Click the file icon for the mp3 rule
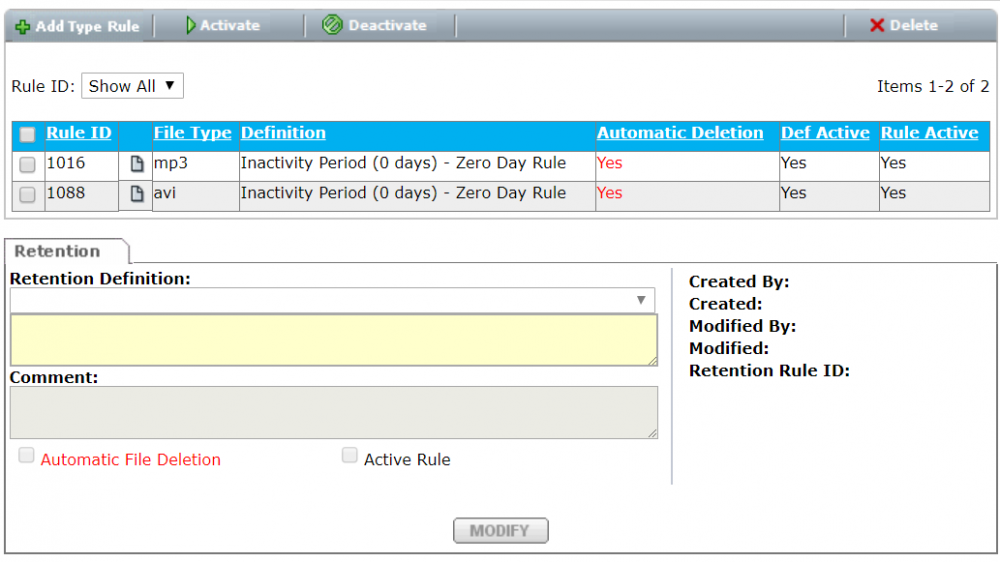Image resolution: width=1000 pixels, height=562 pixels. coord(138,164)
